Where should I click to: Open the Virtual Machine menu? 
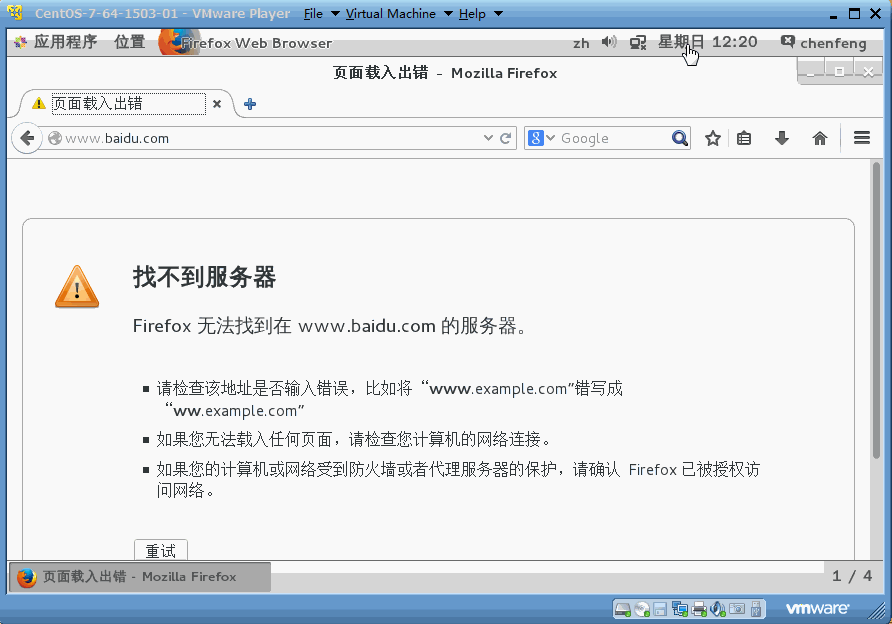coord(399,14)
